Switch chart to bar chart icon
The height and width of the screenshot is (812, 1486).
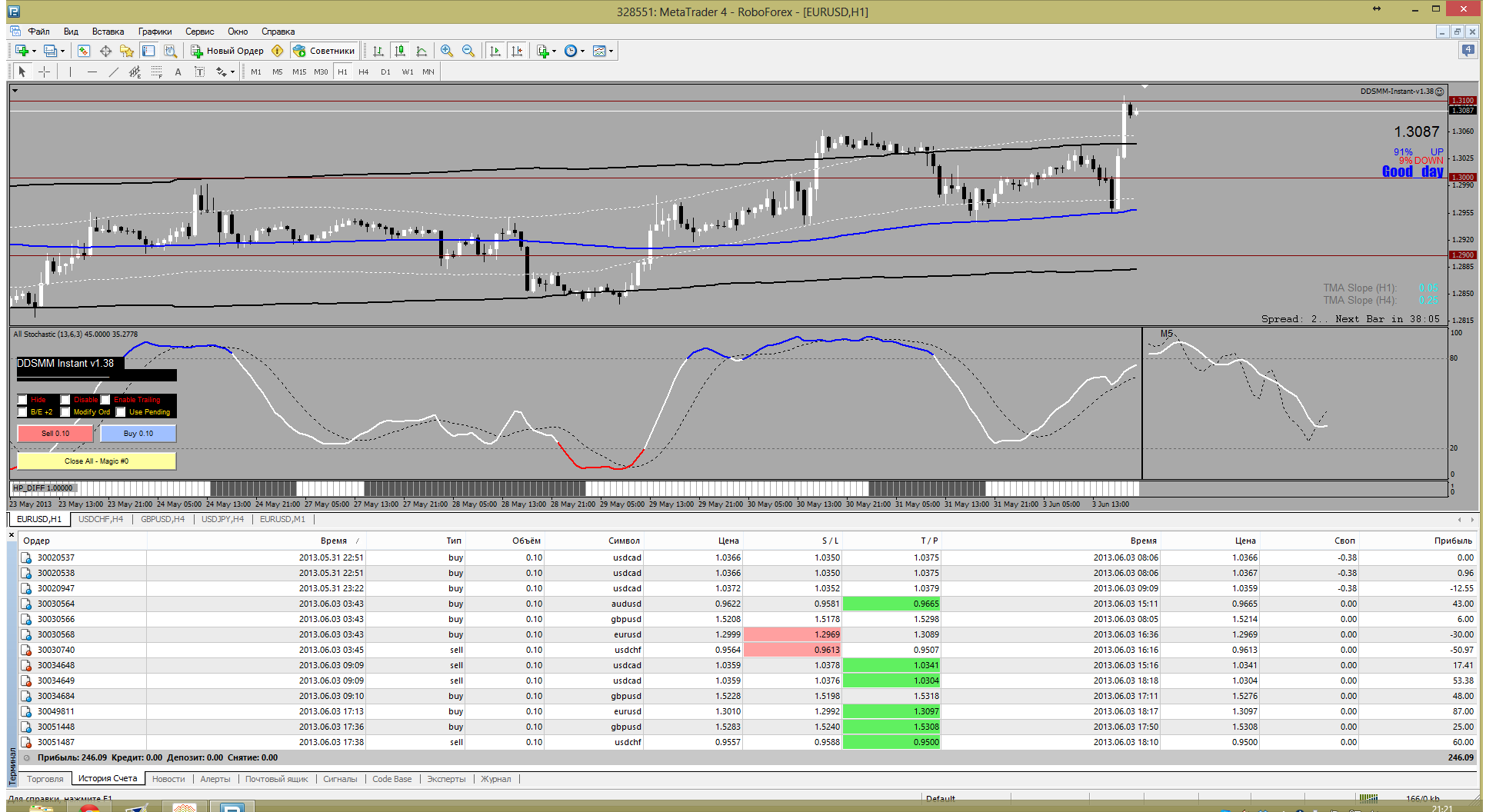[x=378, y=51]
